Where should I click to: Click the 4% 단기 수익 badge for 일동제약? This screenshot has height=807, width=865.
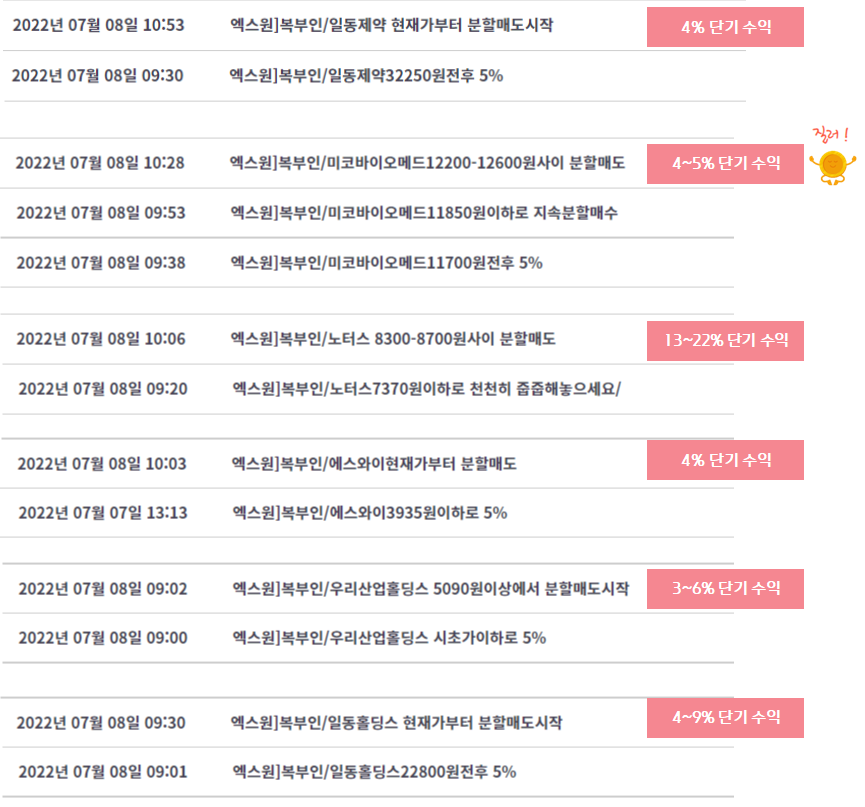(725, 27)
